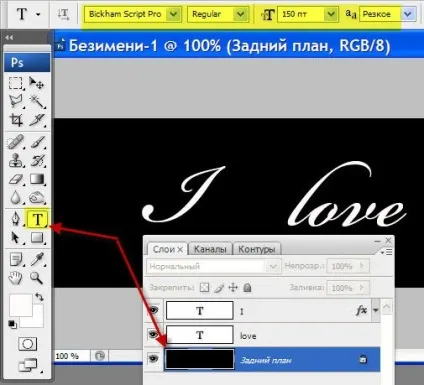Select the Magic Wand tool
424x385 pixels.
click(36, 101)
